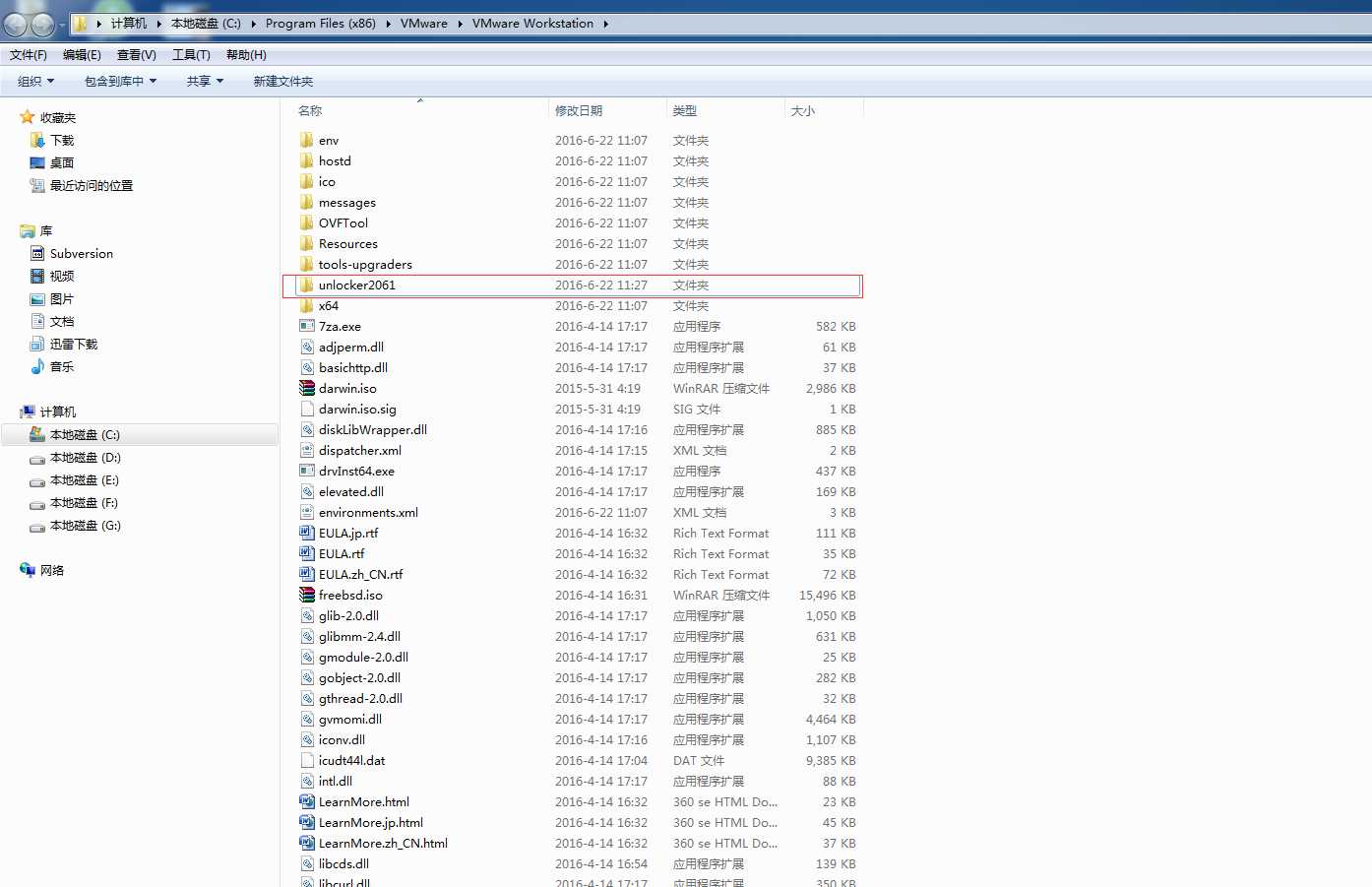This screenshot has height=887, width=1372.
Task: Open the 音乐 library
Action: (62, 366)
